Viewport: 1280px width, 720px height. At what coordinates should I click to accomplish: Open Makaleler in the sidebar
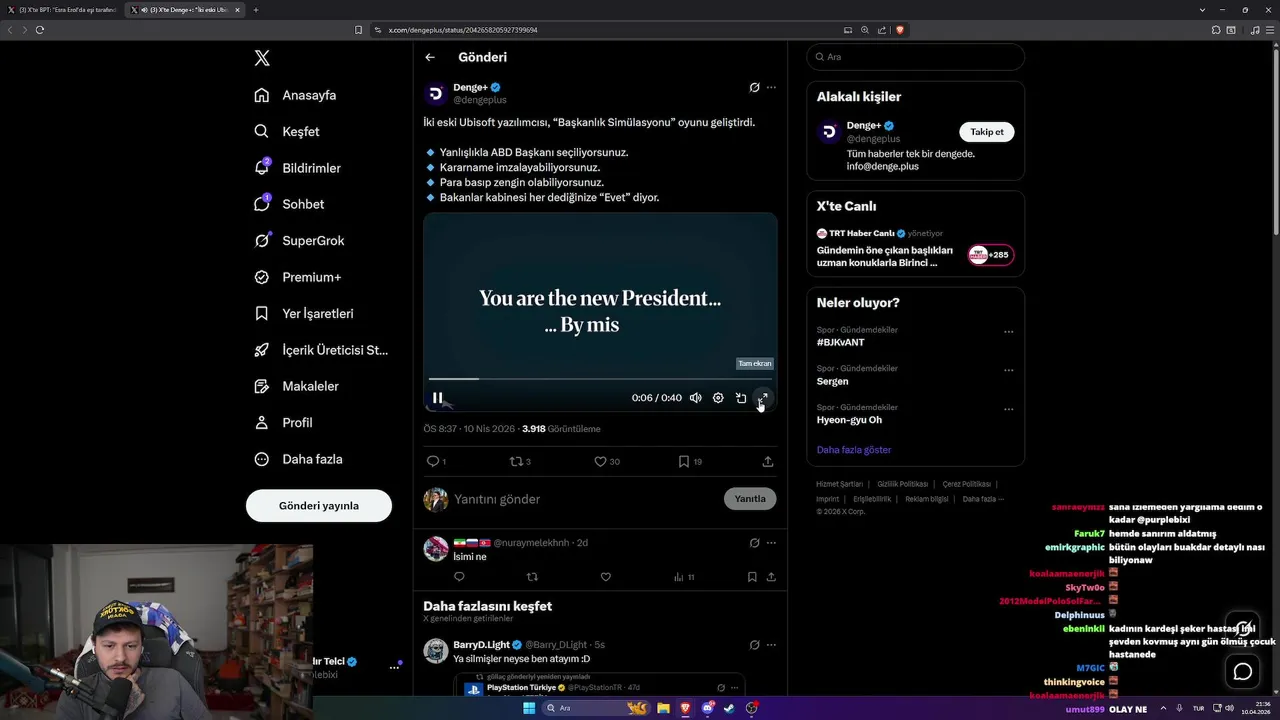[296, 386]
